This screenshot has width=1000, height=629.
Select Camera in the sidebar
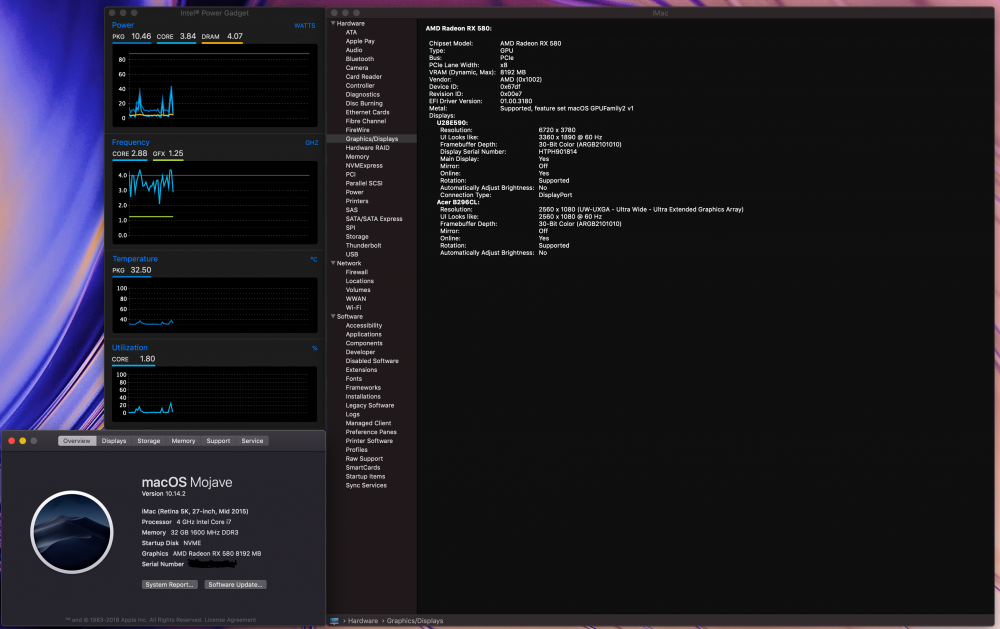click(x=357, y=68)
